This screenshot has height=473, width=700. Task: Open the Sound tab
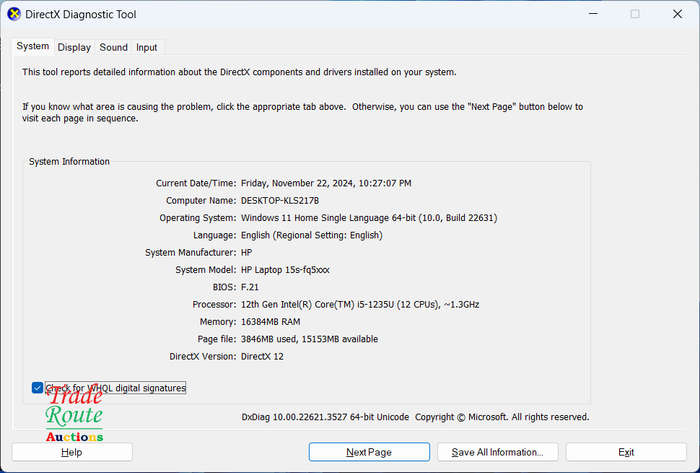[113, 47]
